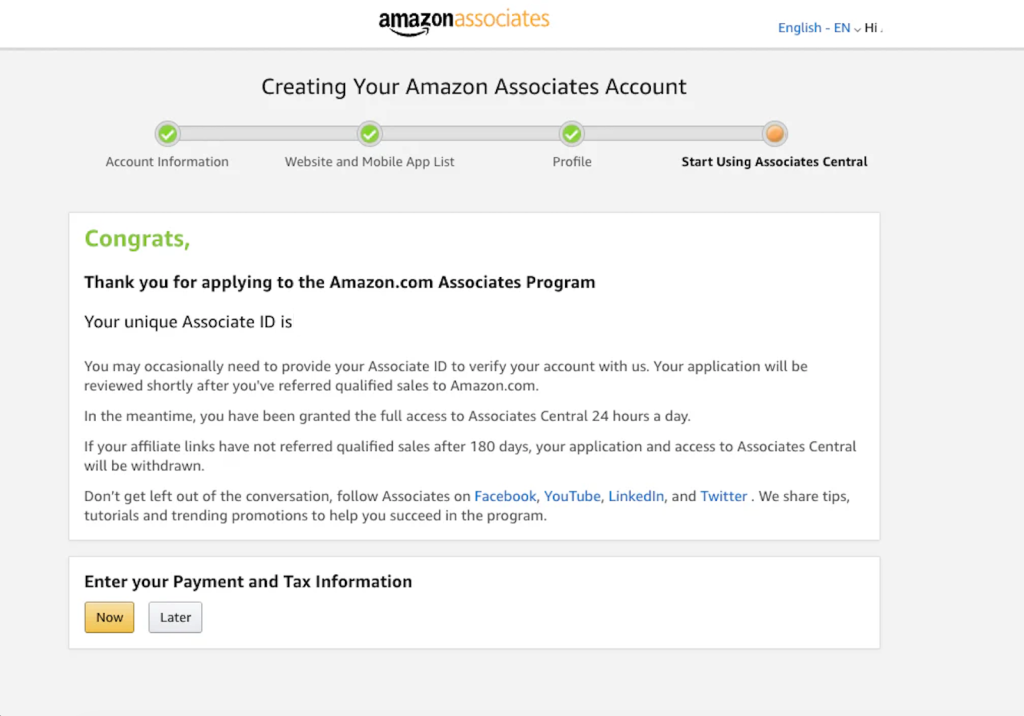Click the progress bar between Profile and final step

(673, 134)
